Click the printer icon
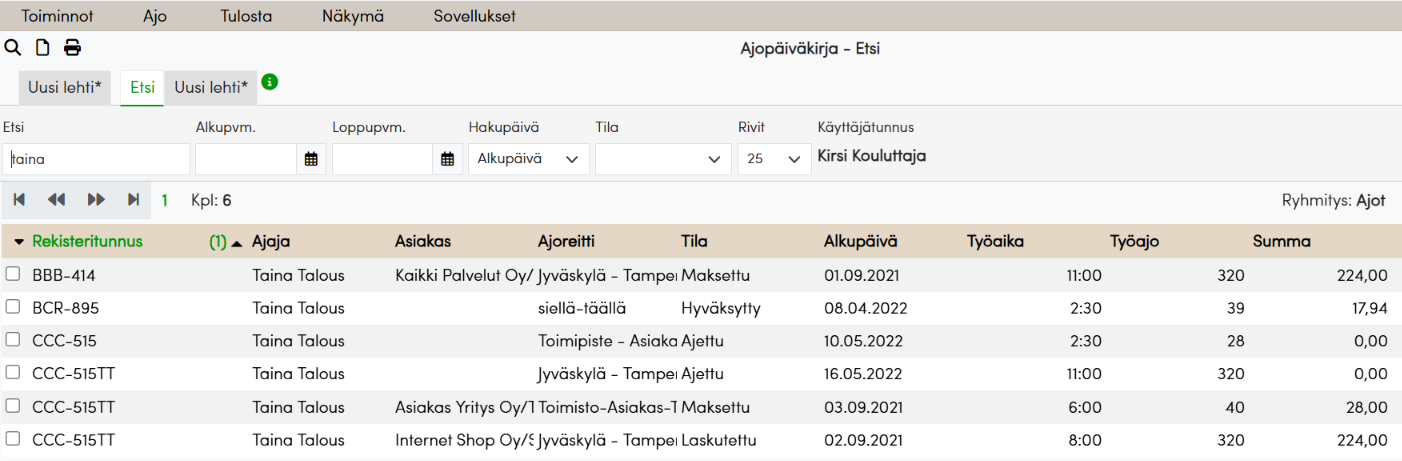The height and width of the screenshot is (461, 1402). tap(72, 48)
